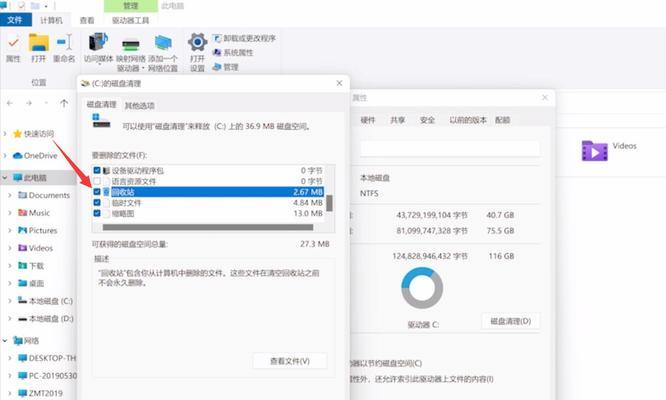Image resolution: width=666 pixels, height=400 pixels.
Task: Toggle the Recycle Bin checkbox
Action: pyautogui.click(x=97, y=192)
